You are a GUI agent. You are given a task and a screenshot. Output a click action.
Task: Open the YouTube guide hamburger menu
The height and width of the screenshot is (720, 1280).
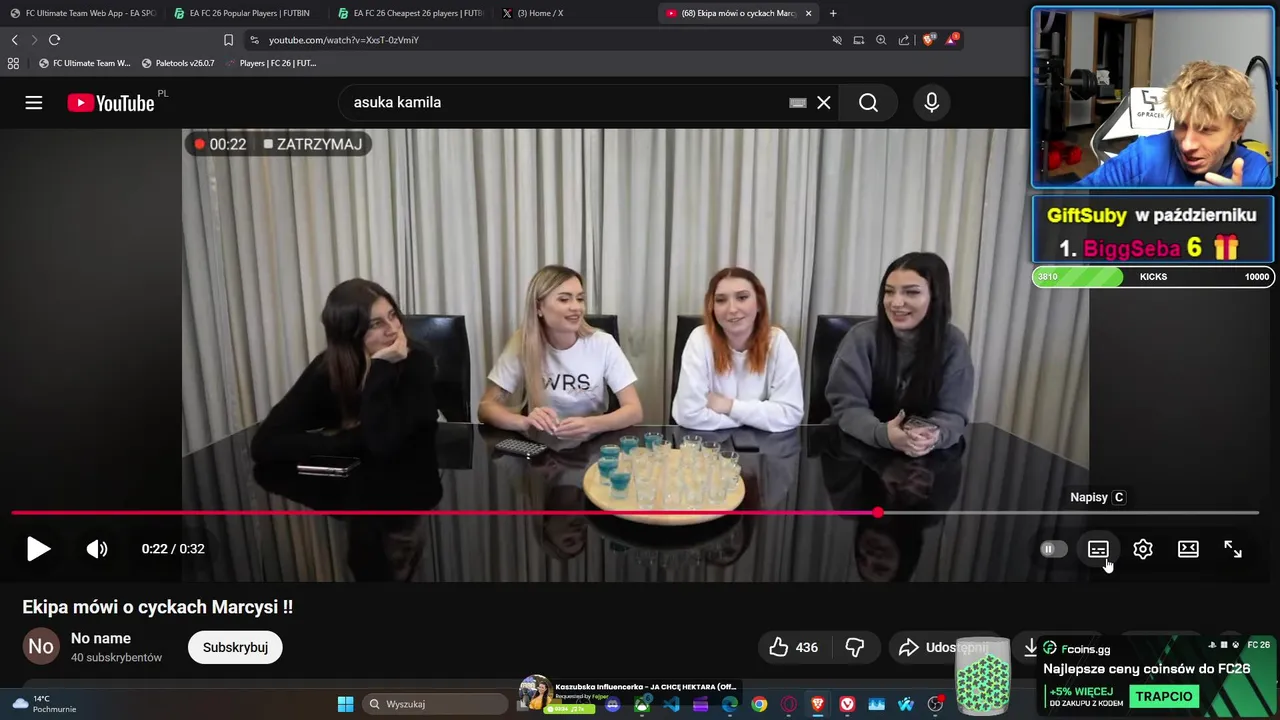pos(34,102)
